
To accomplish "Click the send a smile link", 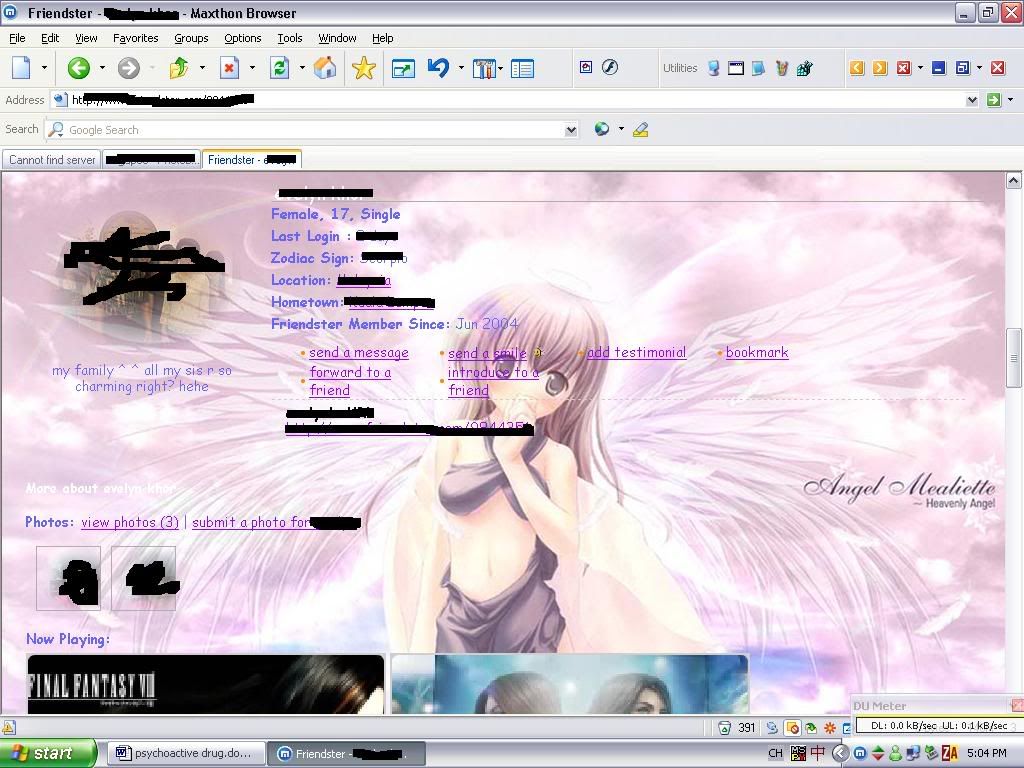I will coord(487,353).
